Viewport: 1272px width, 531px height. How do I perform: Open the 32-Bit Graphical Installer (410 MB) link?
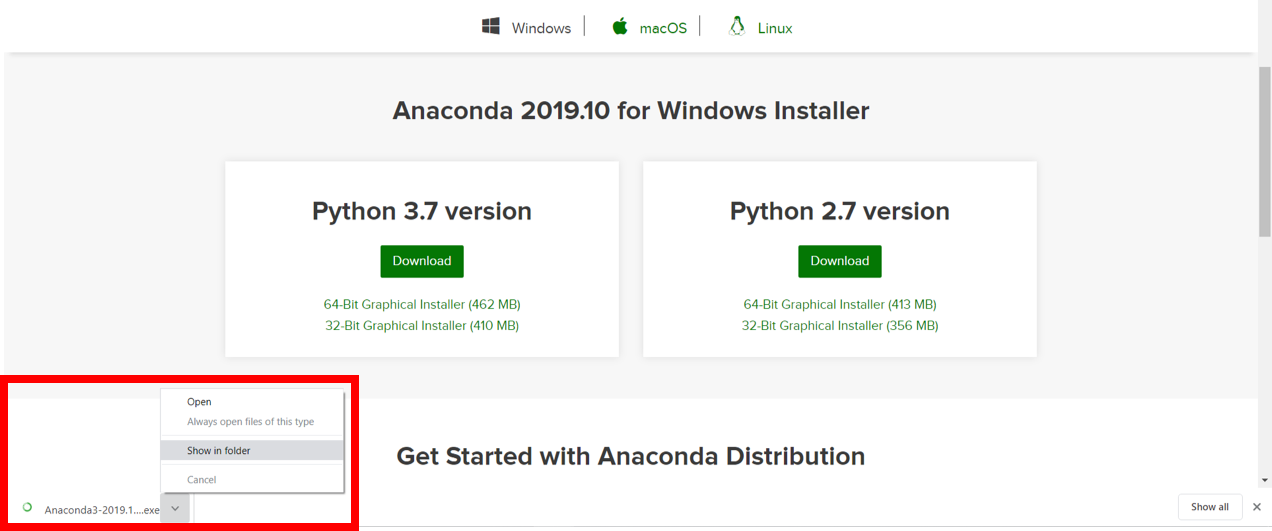[x=422, y=325]
